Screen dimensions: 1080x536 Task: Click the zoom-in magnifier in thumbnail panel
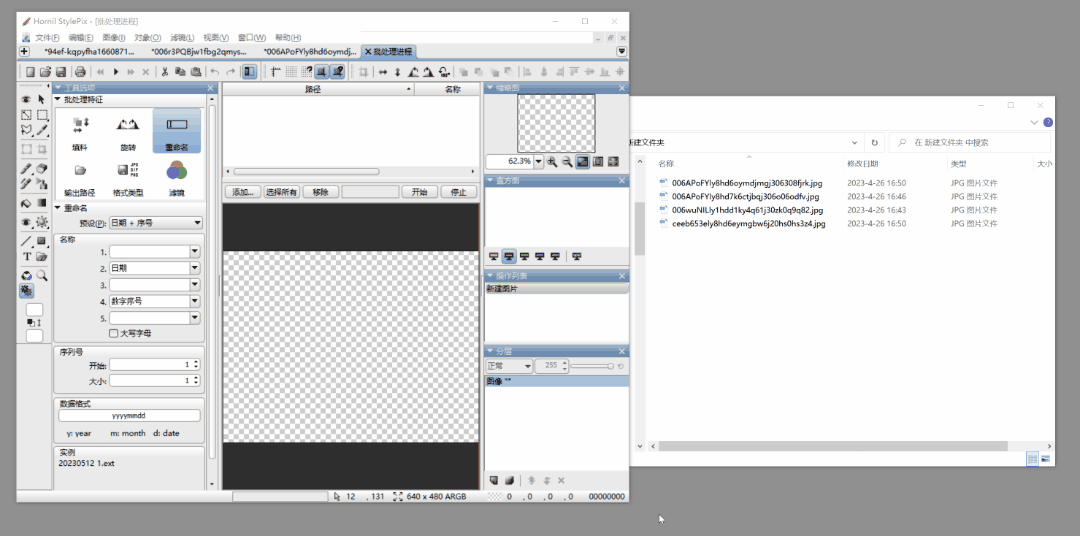click(552, 161)
